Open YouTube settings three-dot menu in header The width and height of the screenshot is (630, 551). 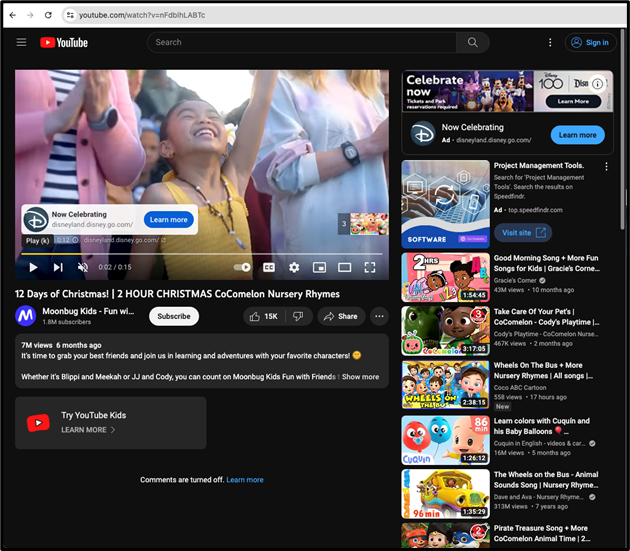point(550,42)
